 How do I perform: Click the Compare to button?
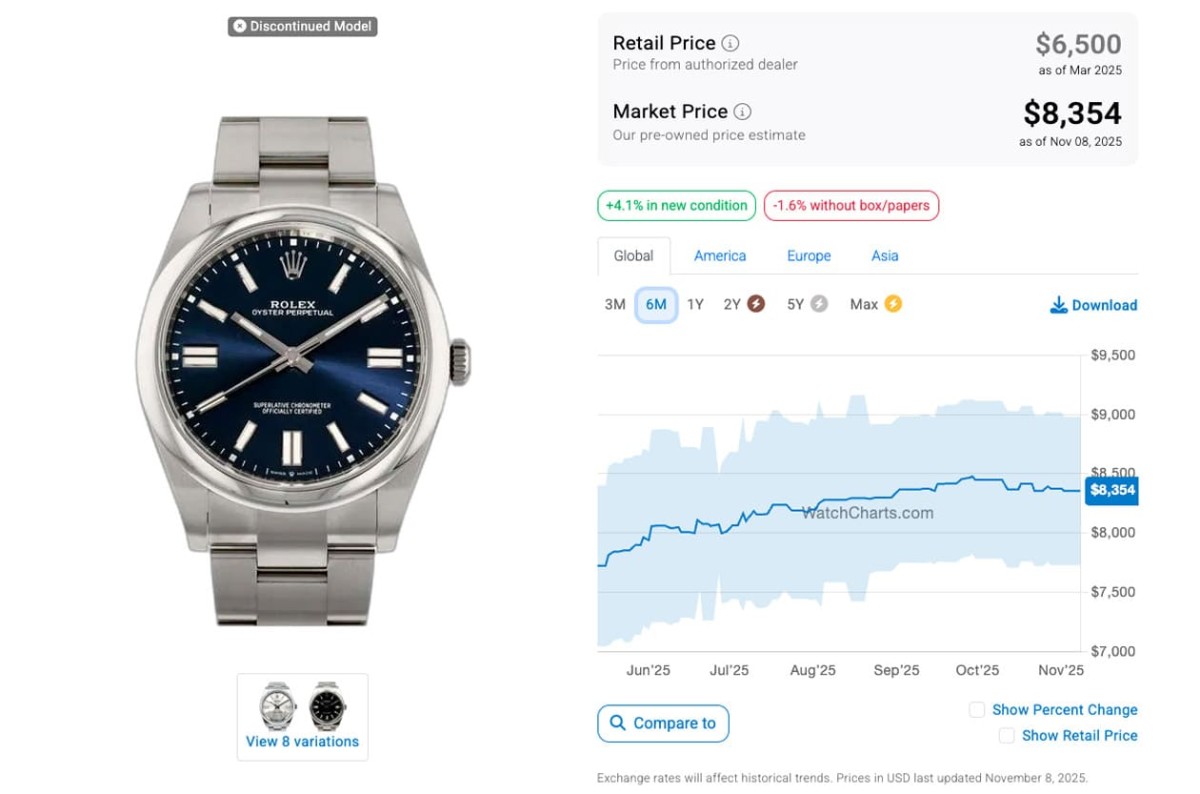(664, 723)
